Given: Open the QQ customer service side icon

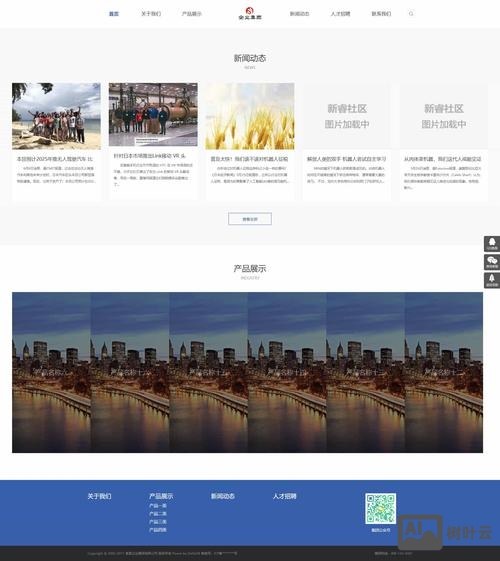Looking at the screenshot, I should [492, 244].
